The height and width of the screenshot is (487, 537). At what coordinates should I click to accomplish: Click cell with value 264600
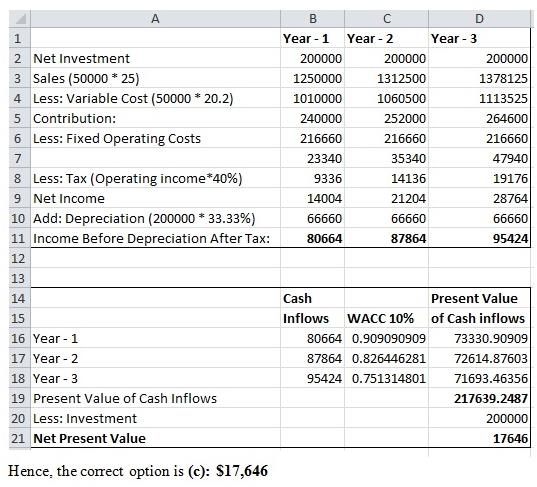[479, 118]
